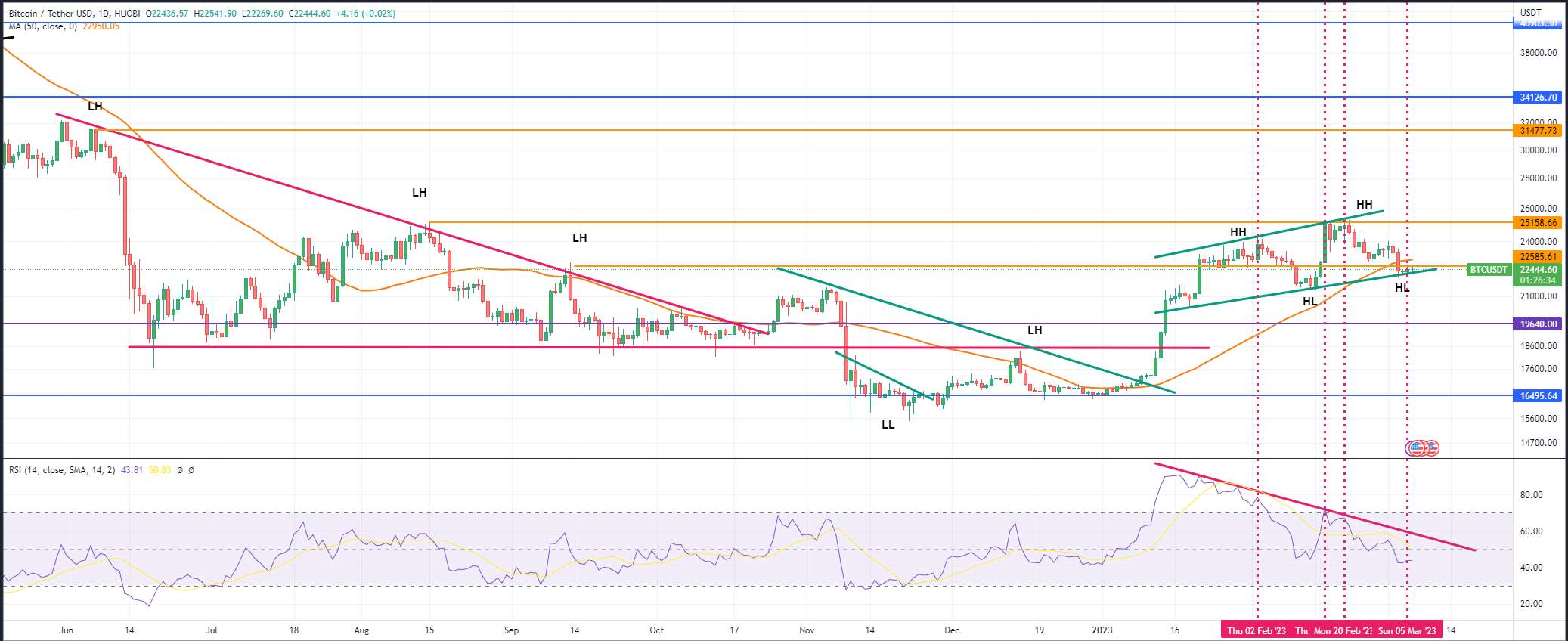Click the rightmost HH annotation above February high
The image size is (1568, 641).
(x=1364, y=205)
